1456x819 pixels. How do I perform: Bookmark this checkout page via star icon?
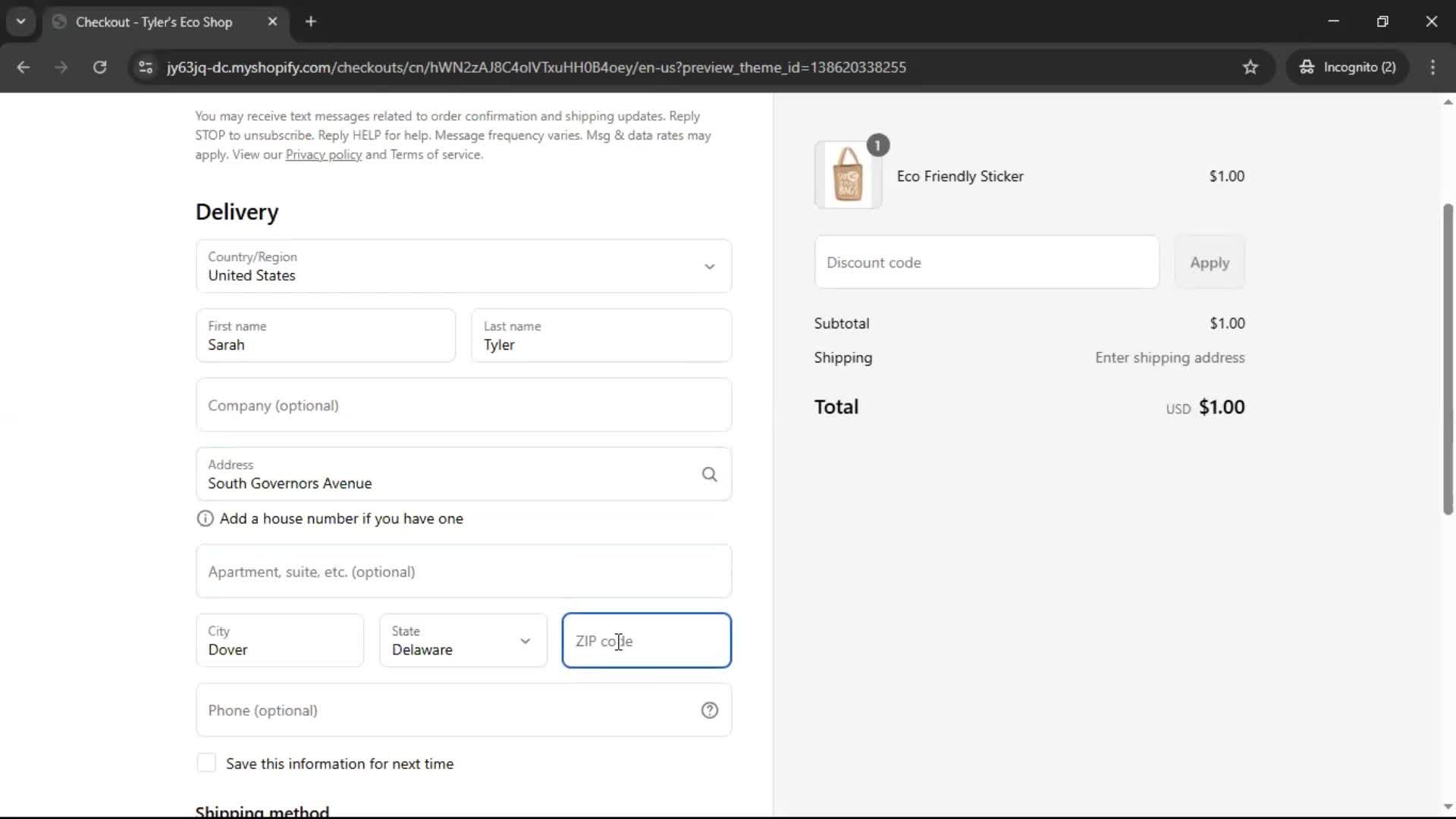(x=1250, y=67)
